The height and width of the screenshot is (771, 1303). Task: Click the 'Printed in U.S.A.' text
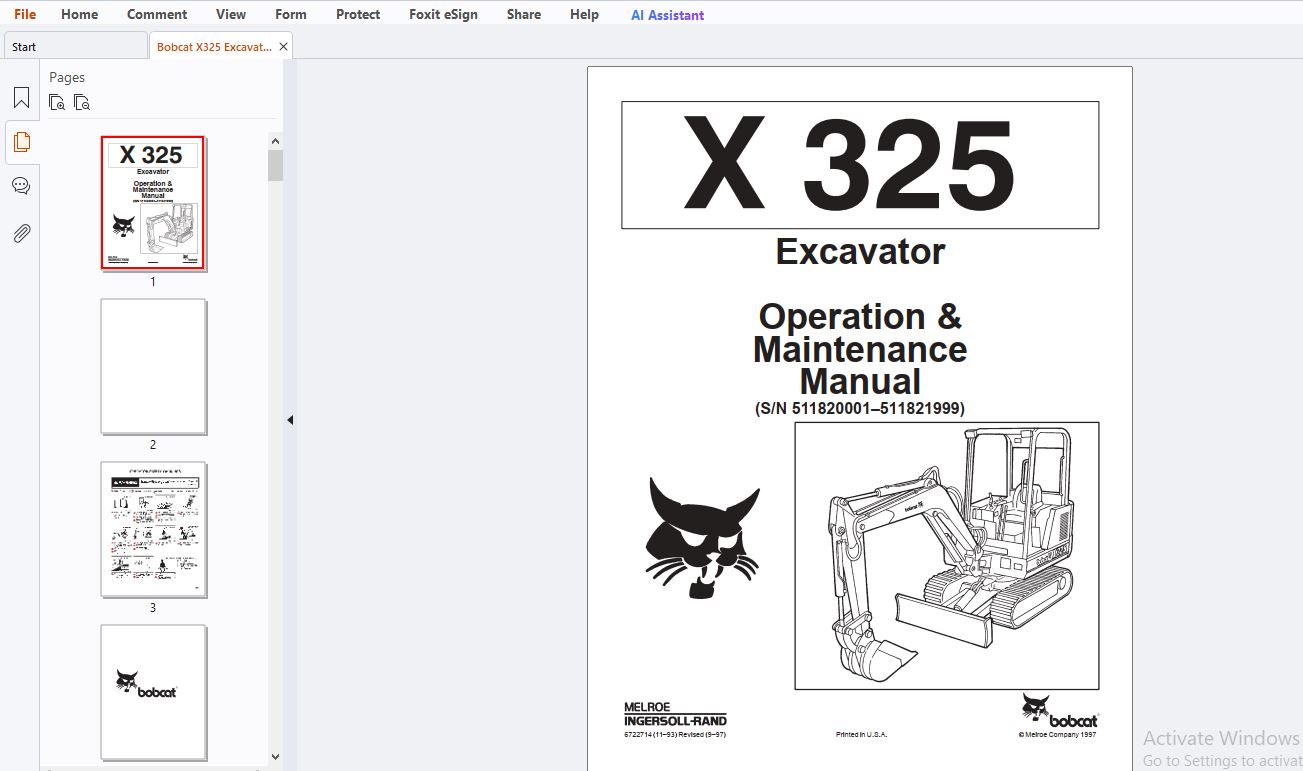click(861, 735)
